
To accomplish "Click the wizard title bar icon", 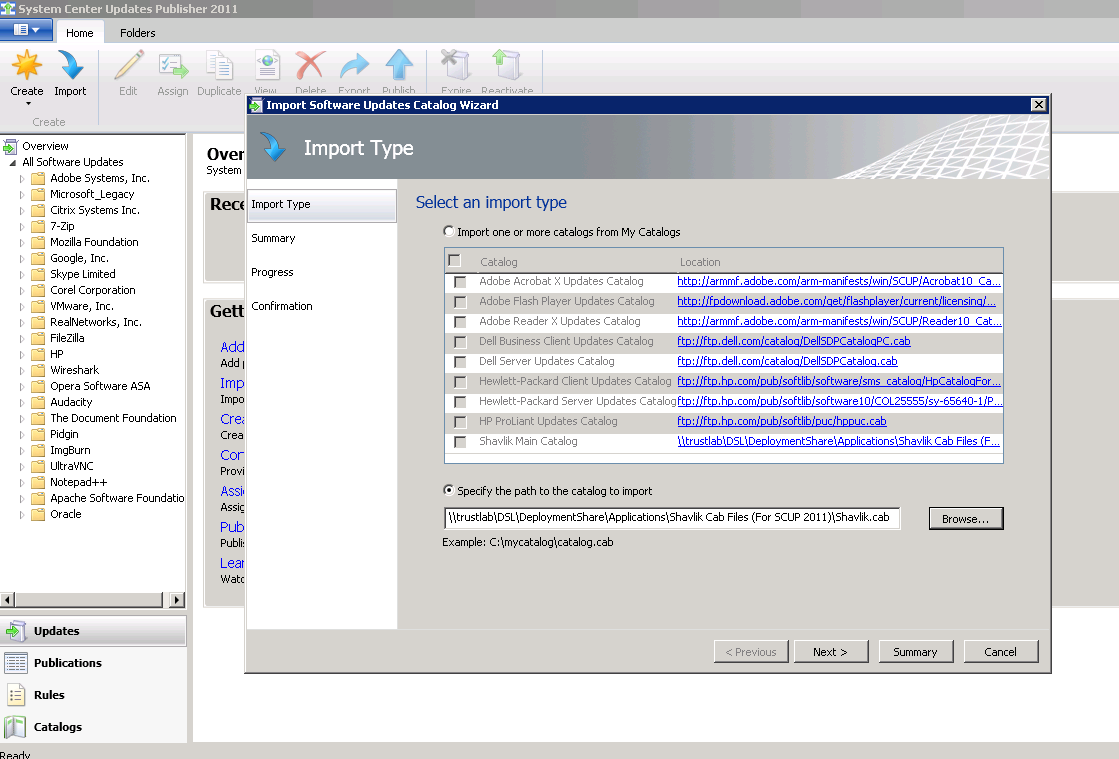I will (x=255, y=106).
